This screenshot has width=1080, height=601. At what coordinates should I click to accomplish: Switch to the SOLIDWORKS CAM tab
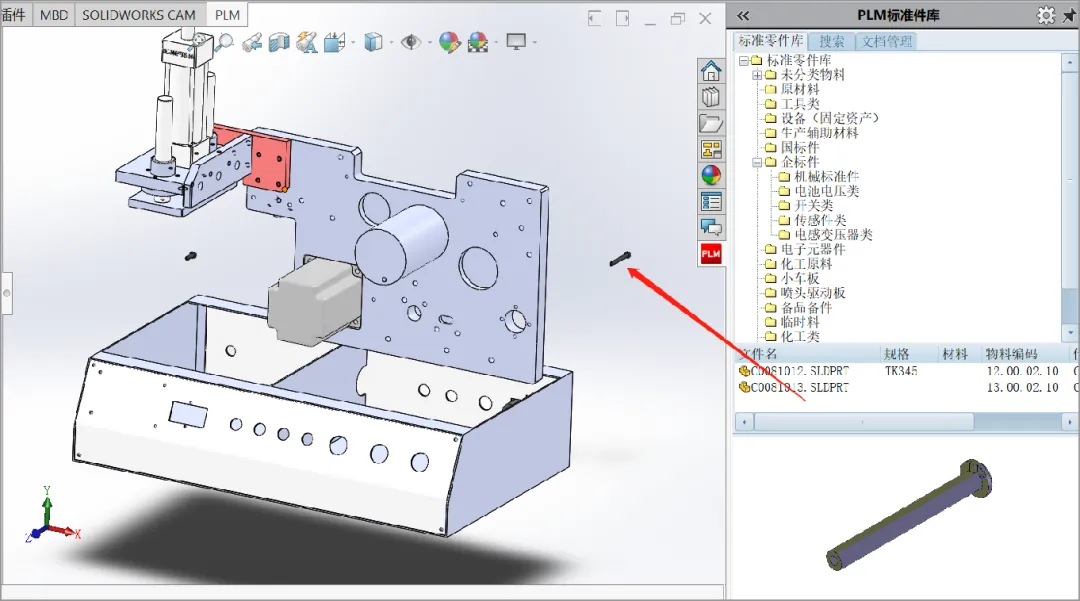coord(140,15)
